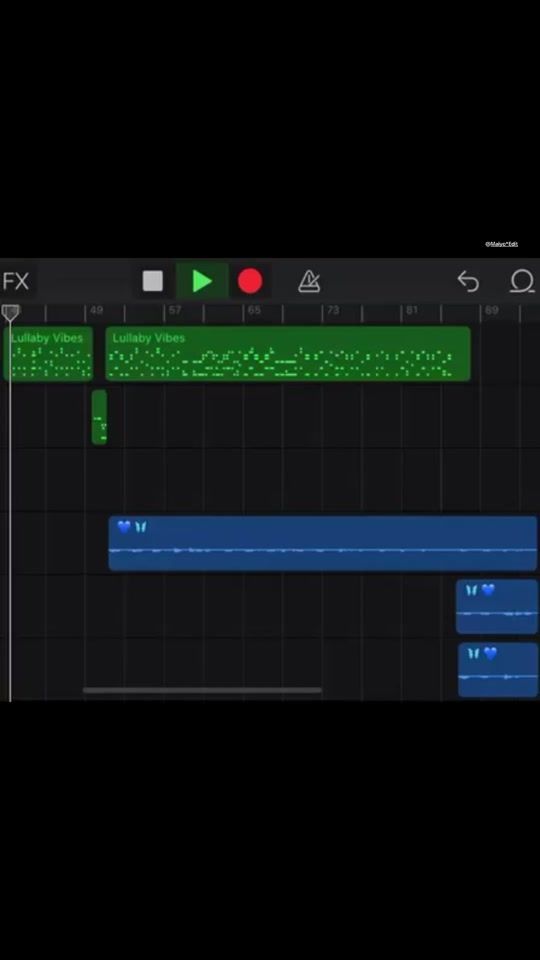
Task: Stop playback with the square button
Action: [153, 282]
